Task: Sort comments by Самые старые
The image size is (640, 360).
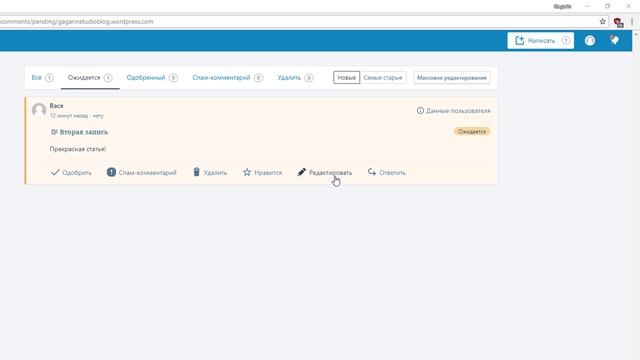Action: [x=383, y=78]
